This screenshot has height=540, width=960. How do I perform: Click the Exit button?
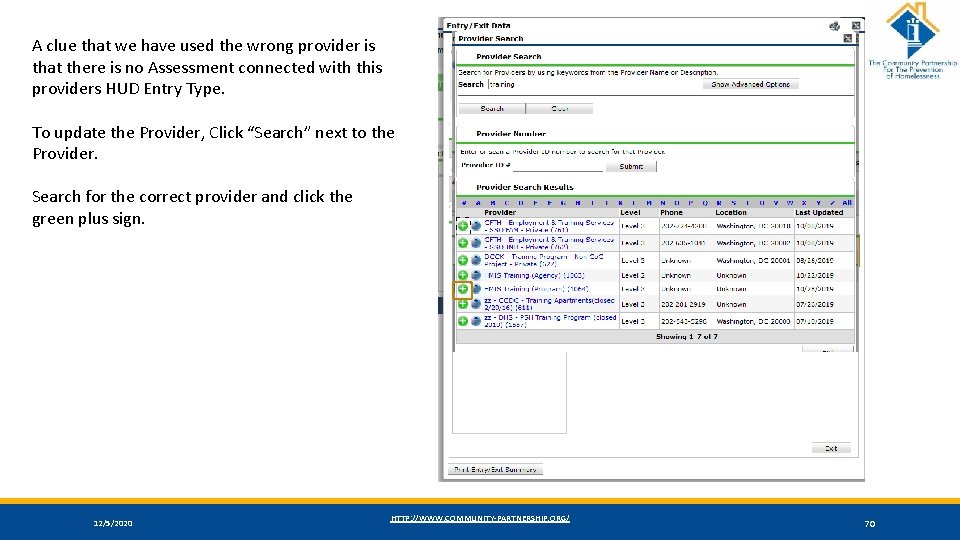coord(831,449)
